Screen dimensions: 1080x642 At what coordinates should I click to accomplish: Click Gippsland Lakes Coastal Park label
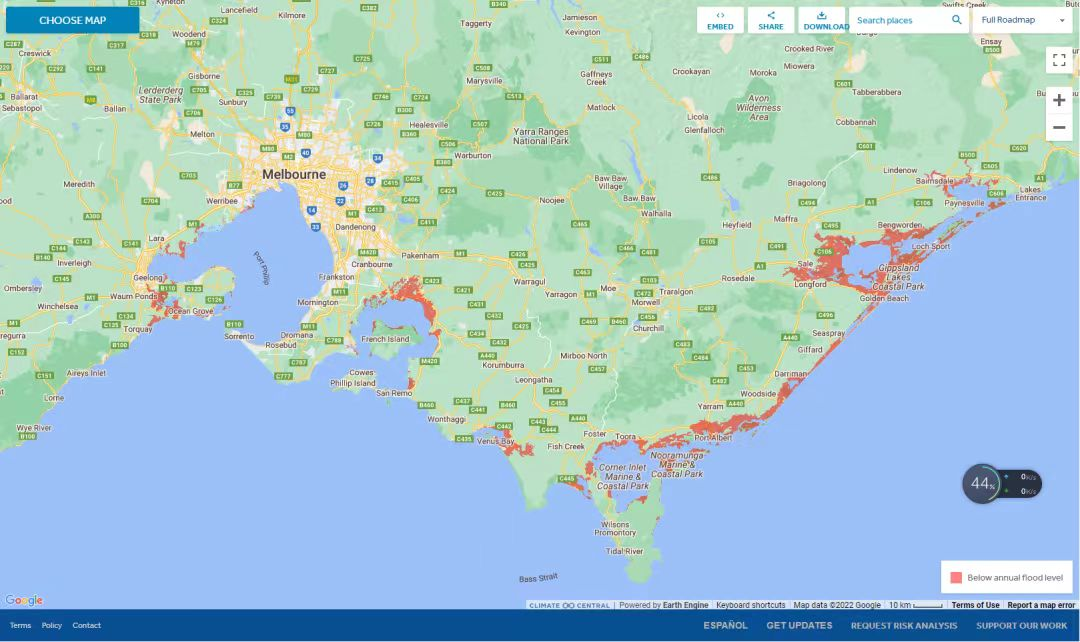(x=898, y=277)
